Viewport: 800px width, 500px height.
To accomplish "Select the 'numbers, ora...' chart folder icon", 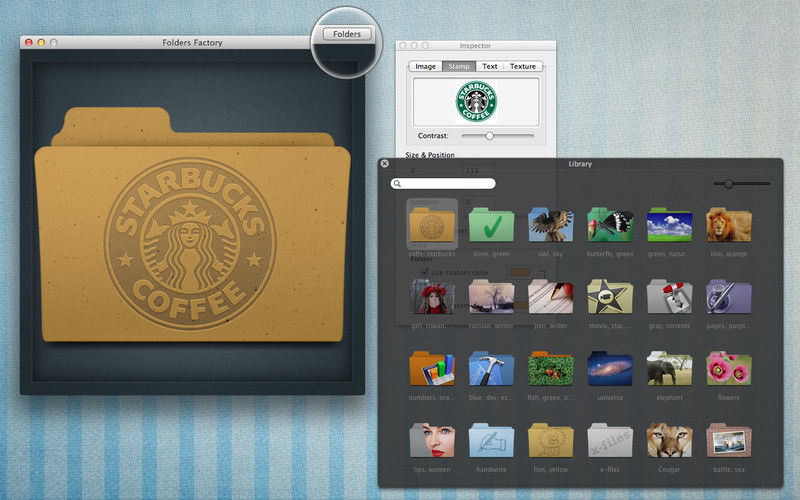I will pyautogui.click(x=432, y=368).
